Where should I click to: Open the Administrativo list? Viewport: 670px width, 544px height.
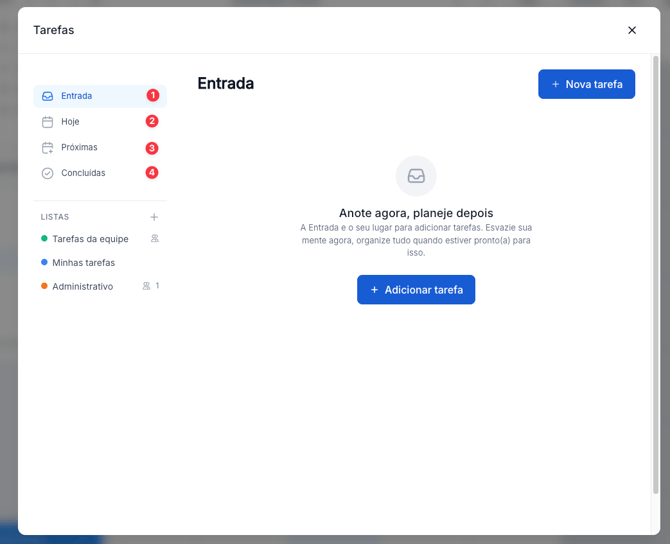pyautogui.click(x=83, y=287)
